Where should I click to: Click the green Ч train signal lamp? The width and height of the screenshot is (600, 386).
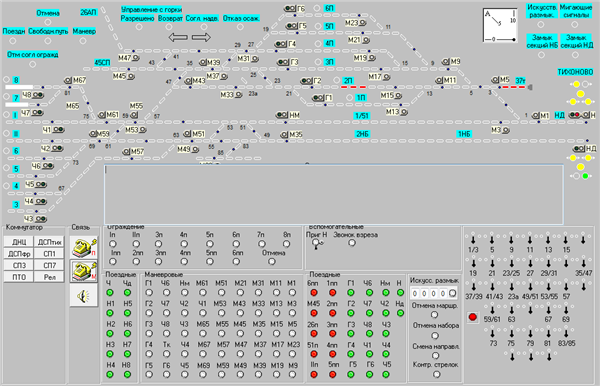pyautogui.click(x=110, y=293)
